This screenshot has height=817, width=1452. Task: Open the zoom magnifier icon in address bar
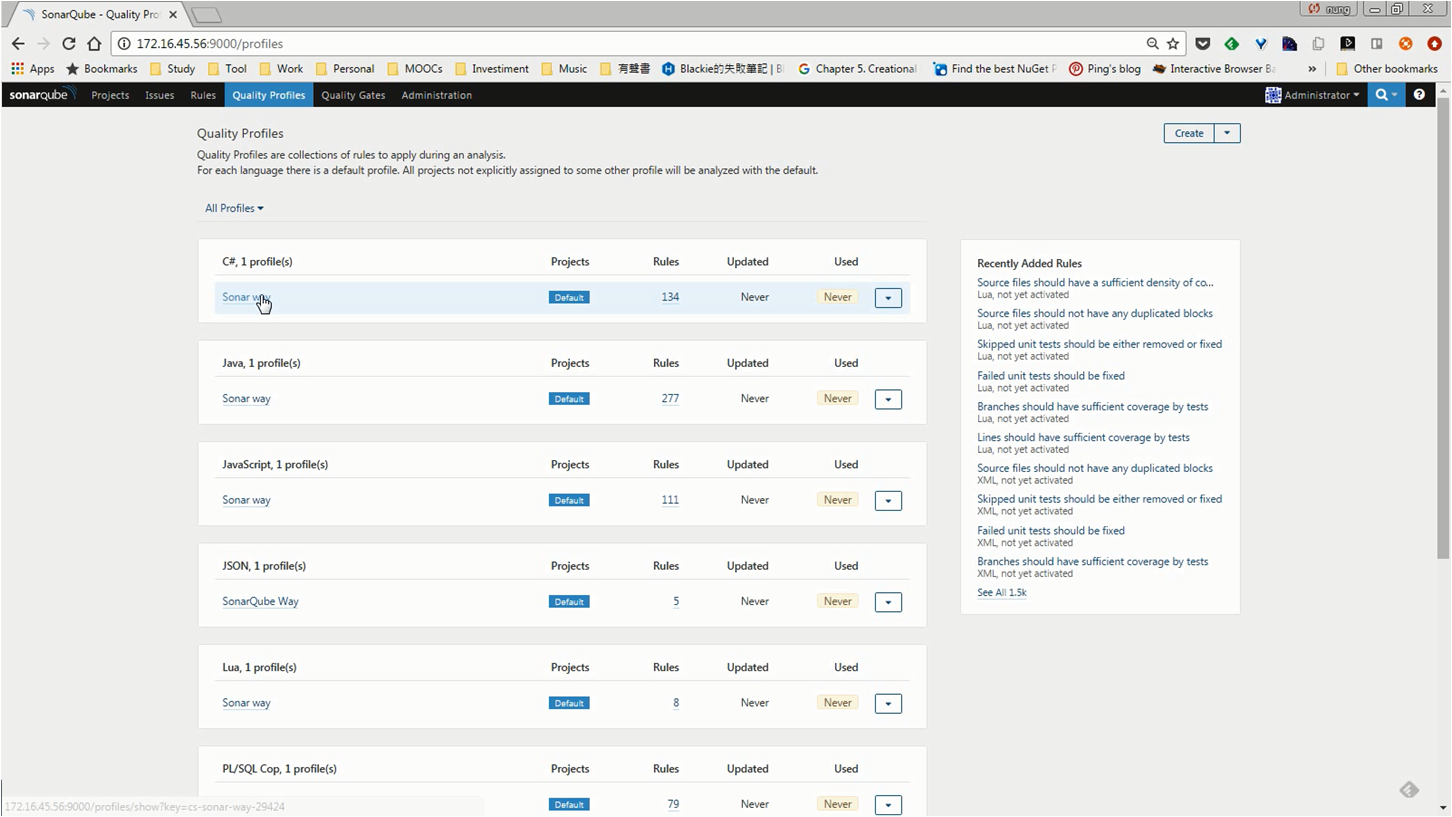1152,43
